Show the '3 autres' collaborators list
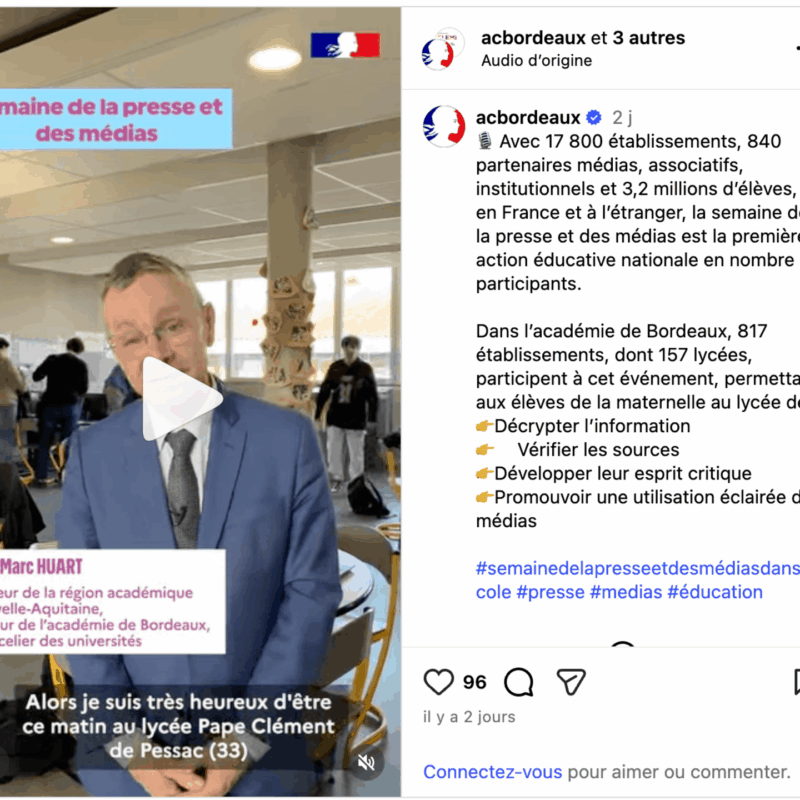The height and width of the screenshot is (800, 800). [x=648, y=38]
